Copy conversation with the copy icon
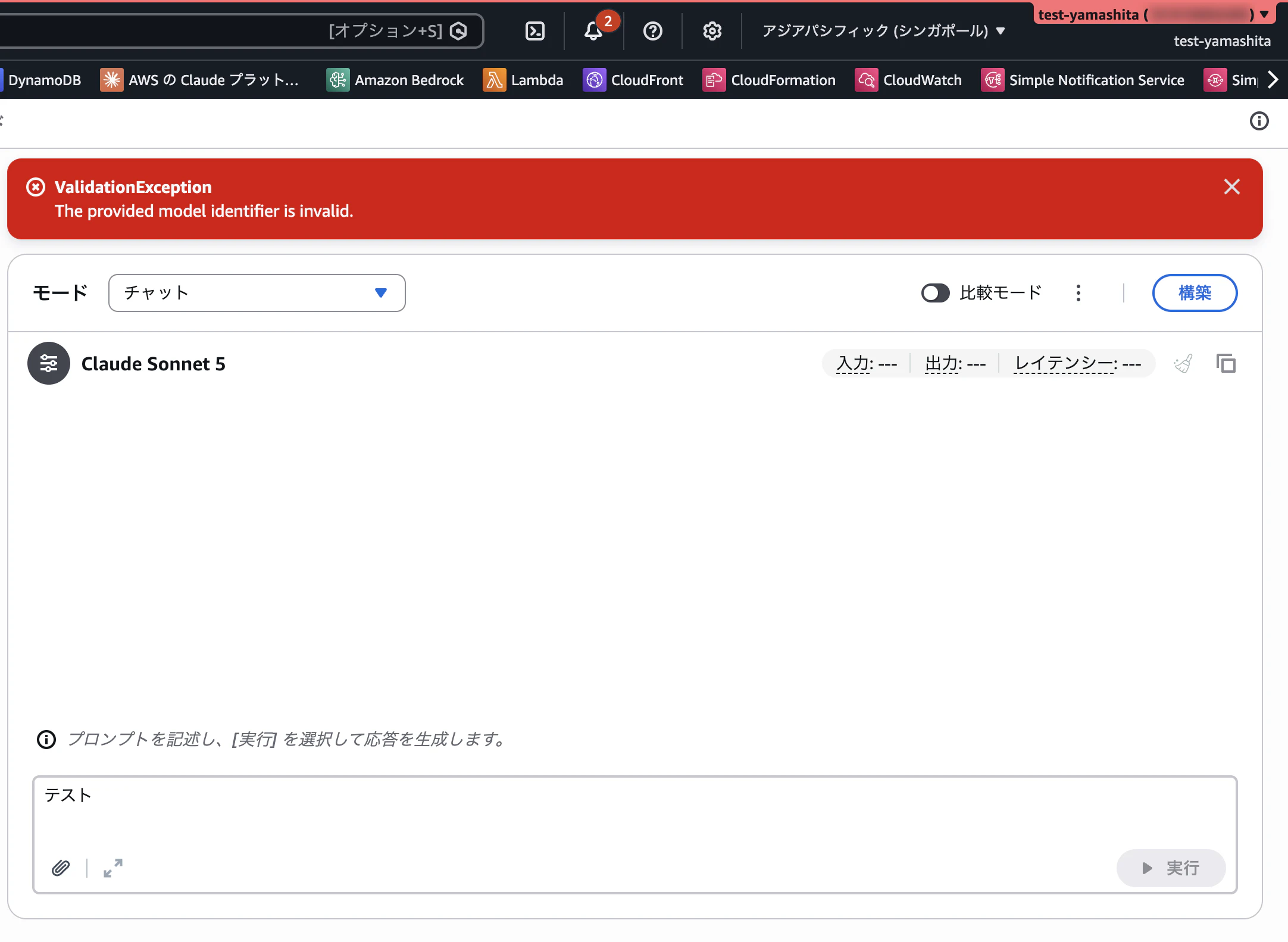Viewport: 1288px width, 942px height. pyautogui.click(x=1226, y=363)
